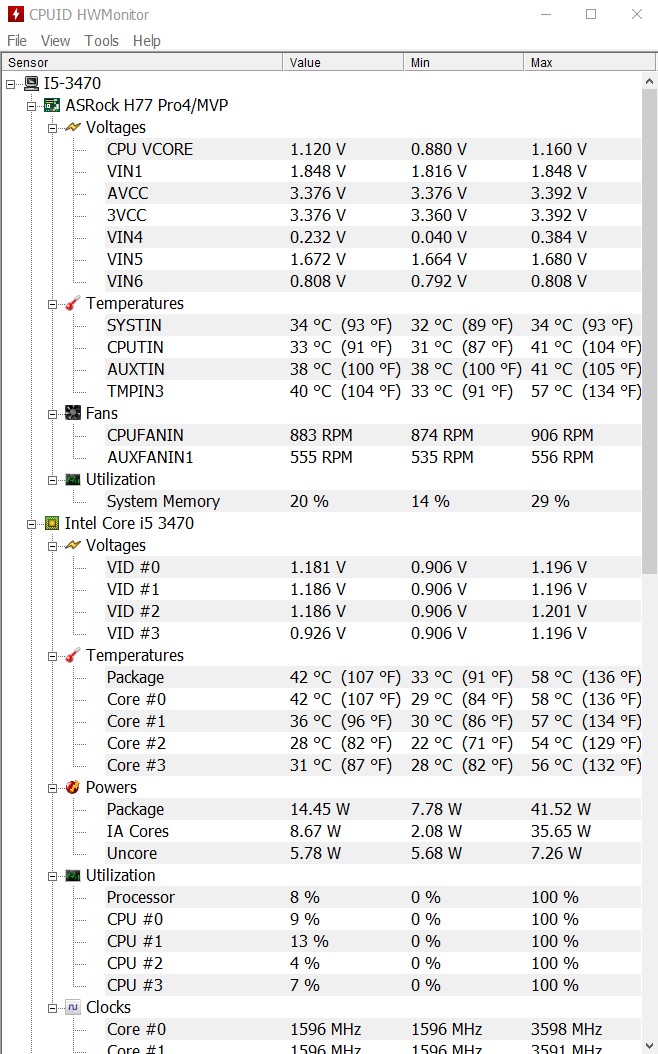
Task: Select the CPUTIN temperature row
Action: [373, 348]
